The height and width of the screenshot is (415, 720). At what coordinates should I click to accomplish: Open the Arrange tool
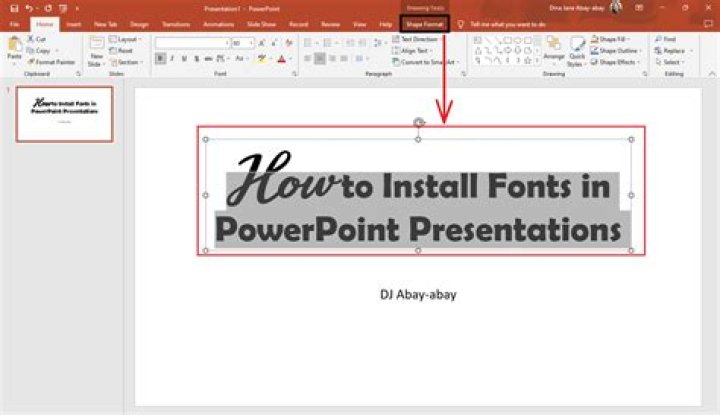553,49
